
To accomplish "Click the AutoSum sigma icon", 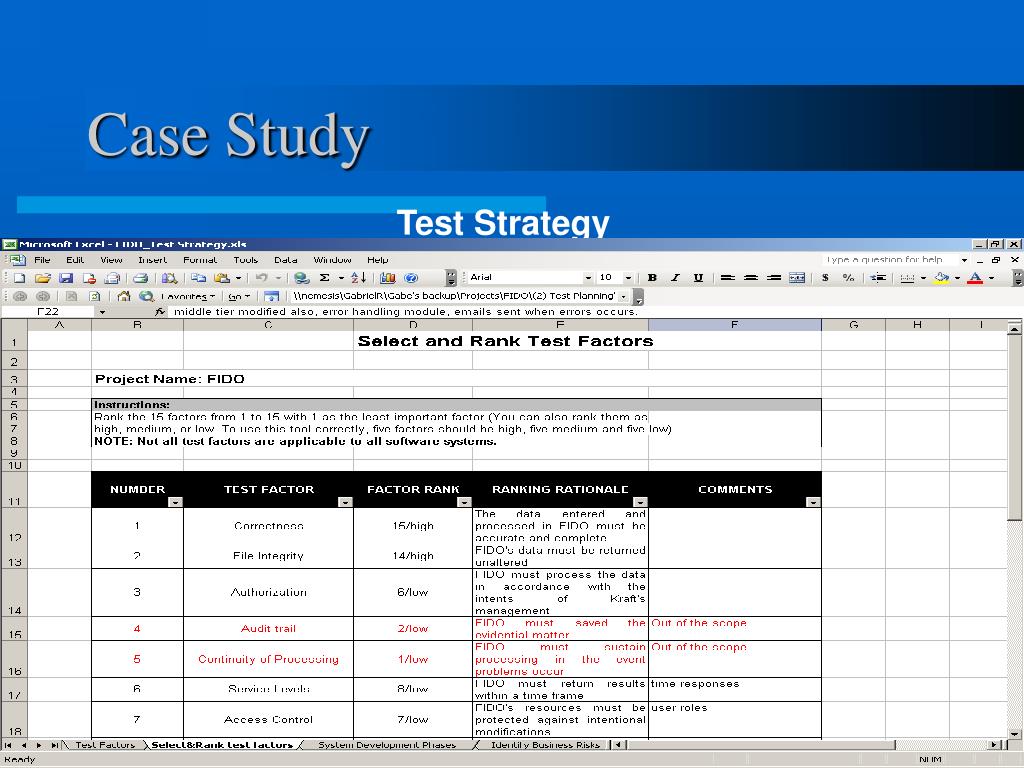I will point(325,278).
